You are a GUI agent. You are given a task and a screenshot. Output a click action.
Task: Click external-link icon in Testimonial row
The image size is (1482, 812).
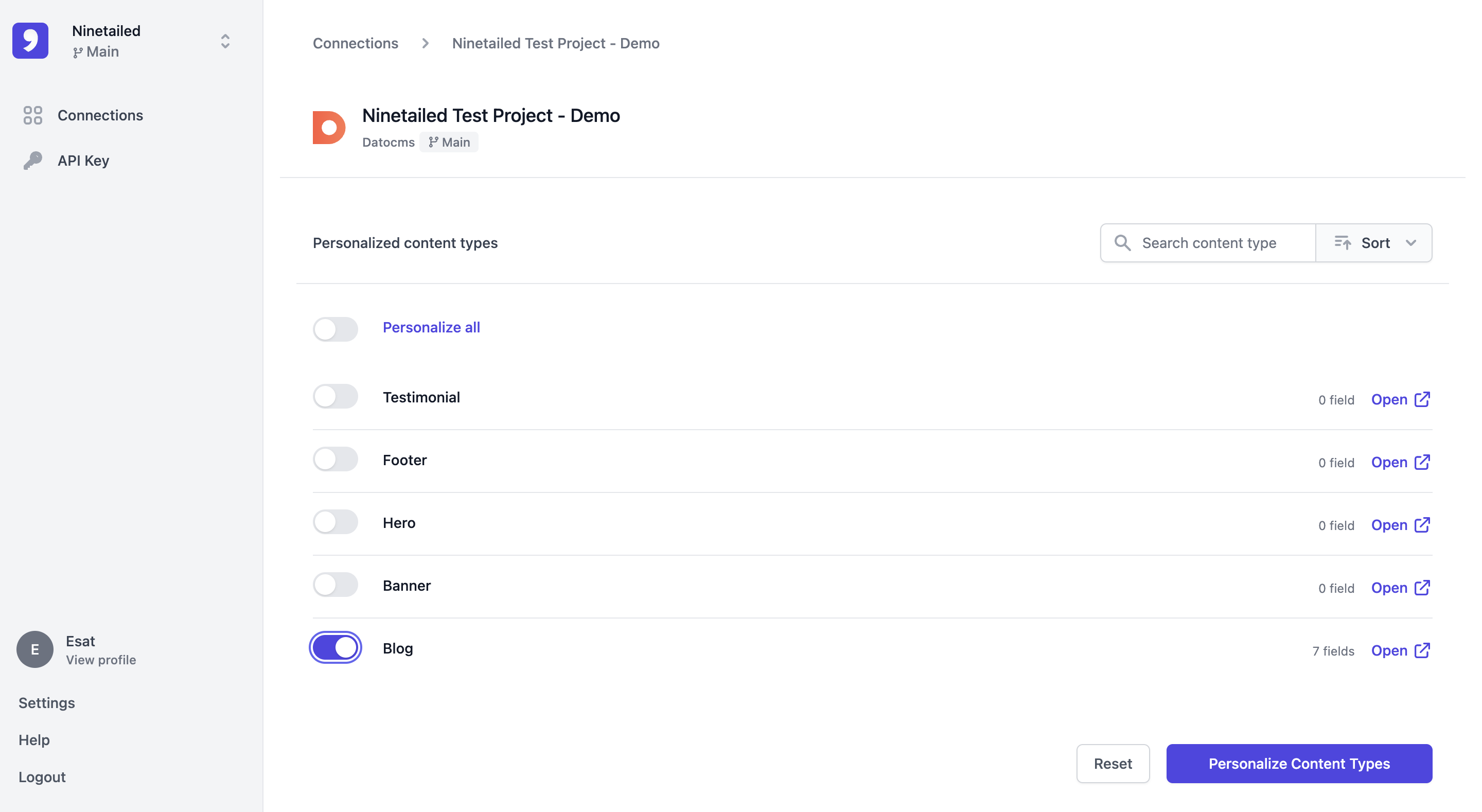1422,399
